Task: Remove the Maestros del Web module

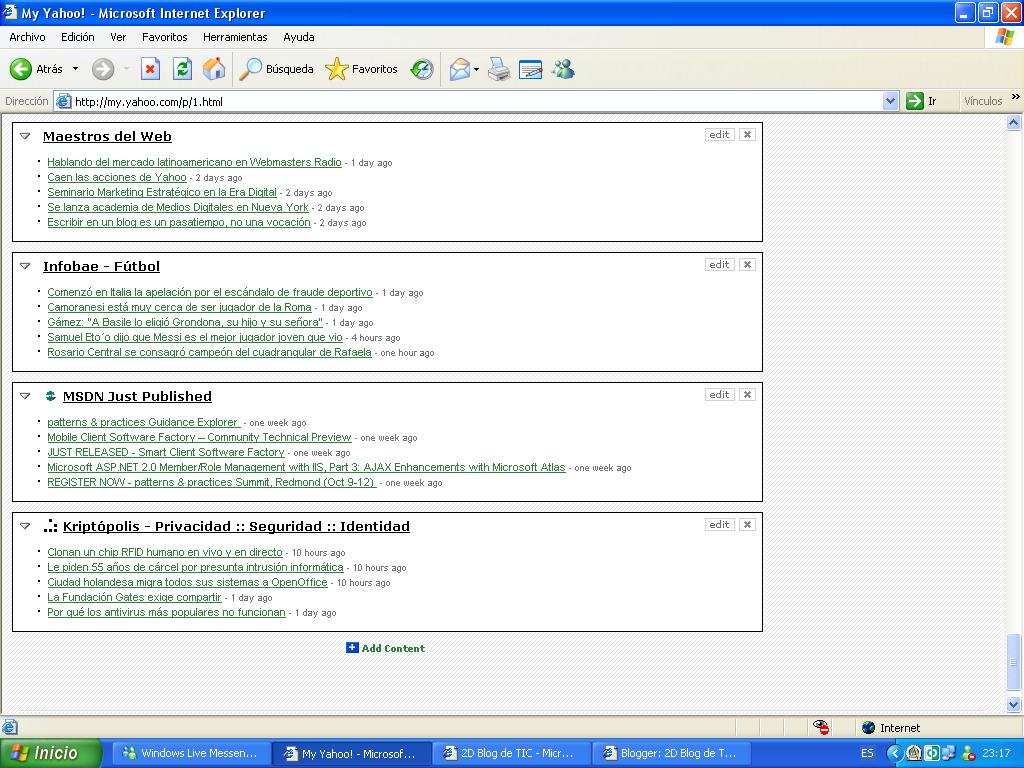Action: [x=747, y=135]
